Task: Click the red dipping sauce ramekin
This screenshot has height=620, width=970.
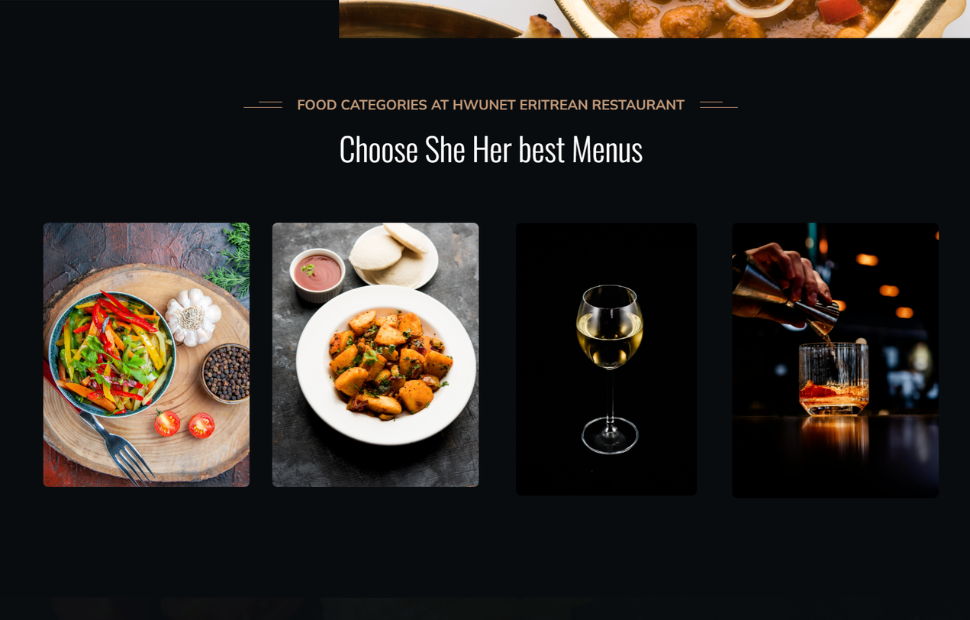Action: pos(317,275)
